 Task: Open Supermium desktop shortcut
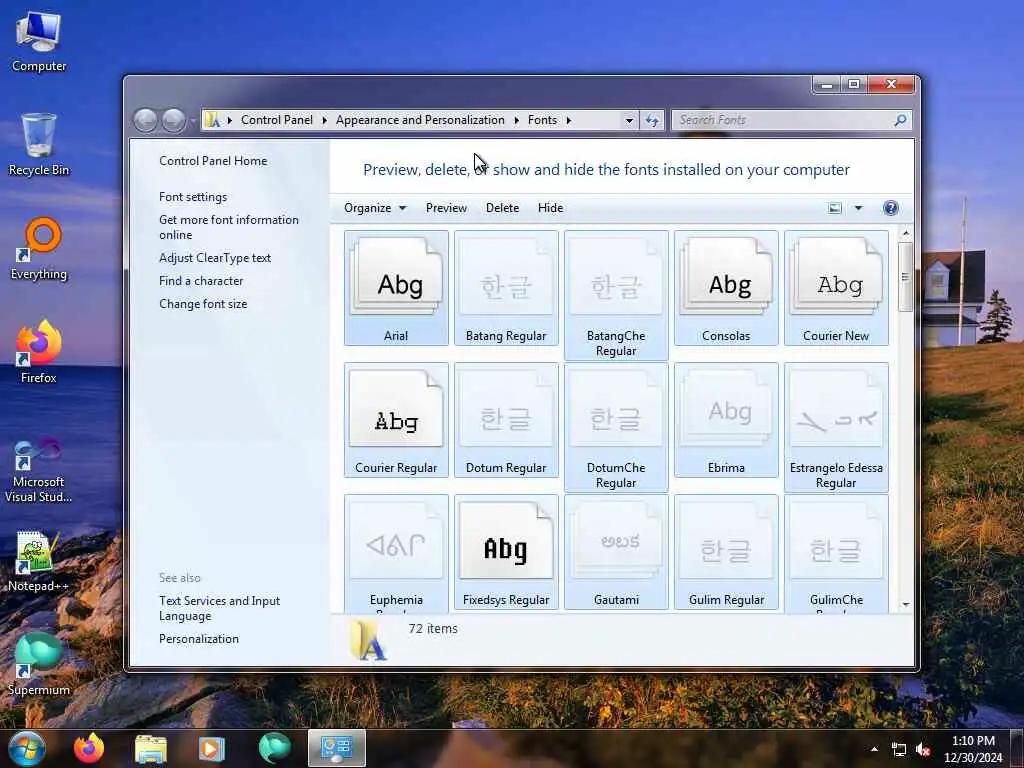point(39,664)
